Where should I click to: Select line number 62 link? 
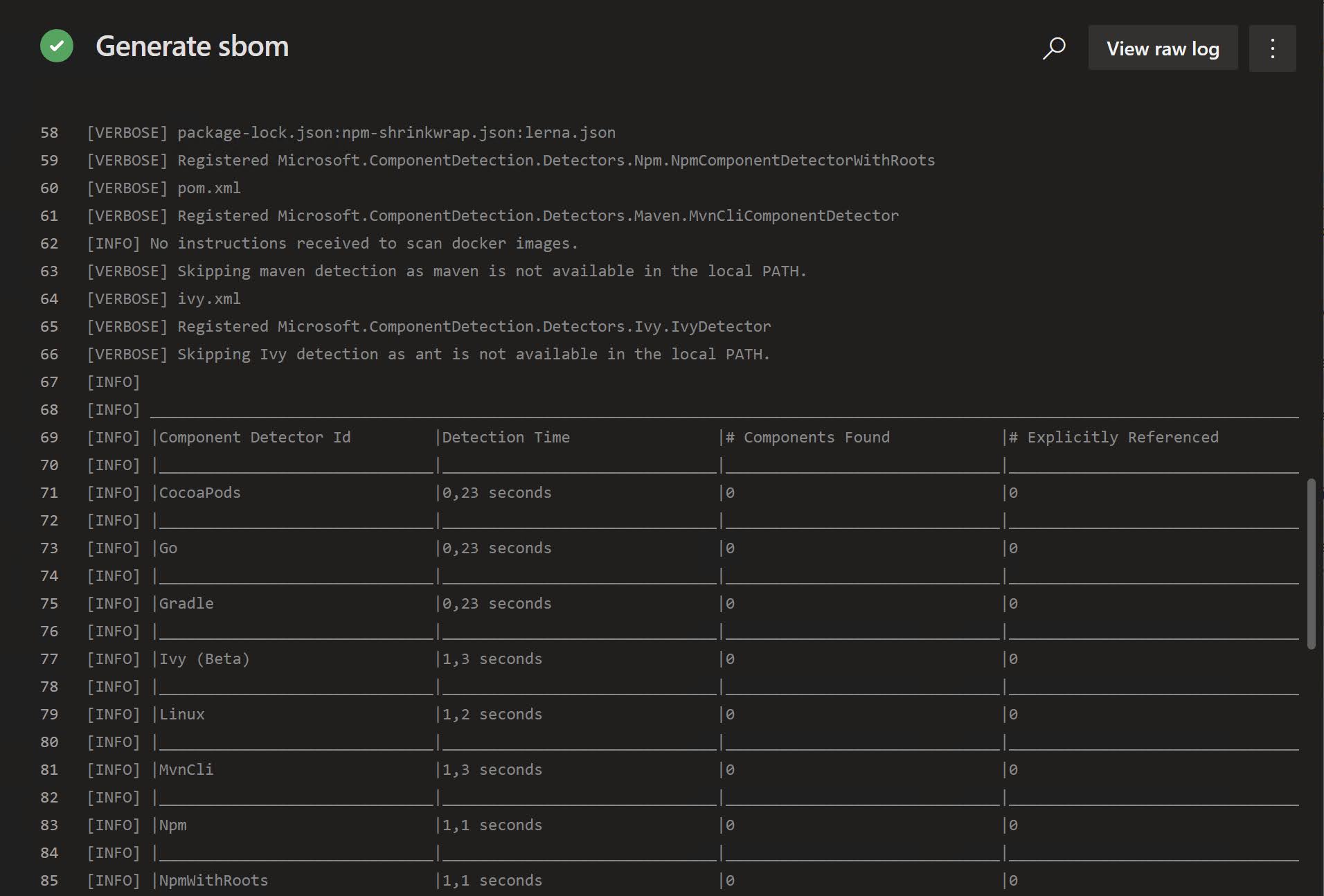(49, 244)
